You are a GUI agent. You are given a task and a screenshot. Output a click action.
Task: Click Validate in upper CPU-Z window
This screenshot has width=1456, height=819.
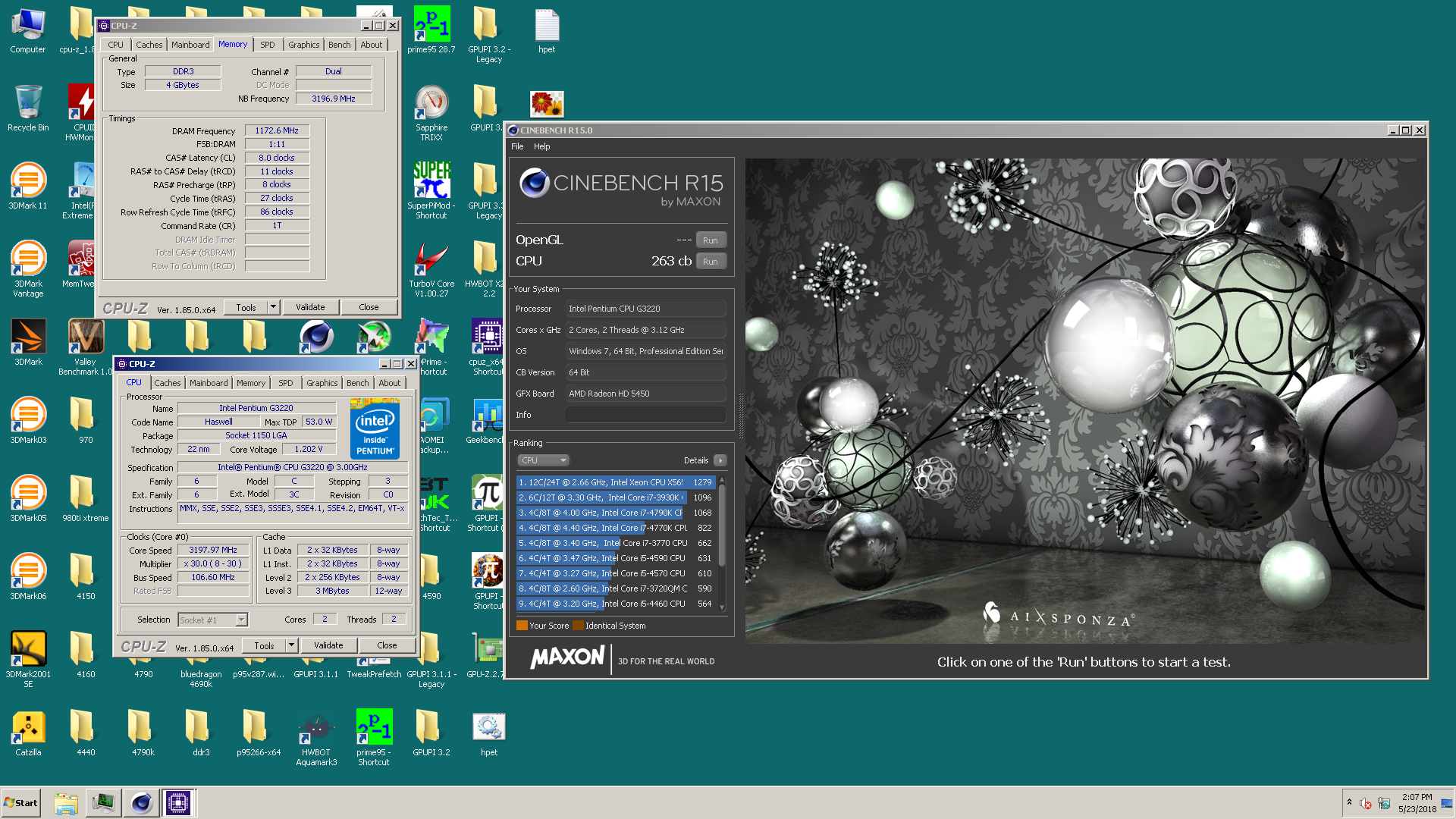click(310, 307)
